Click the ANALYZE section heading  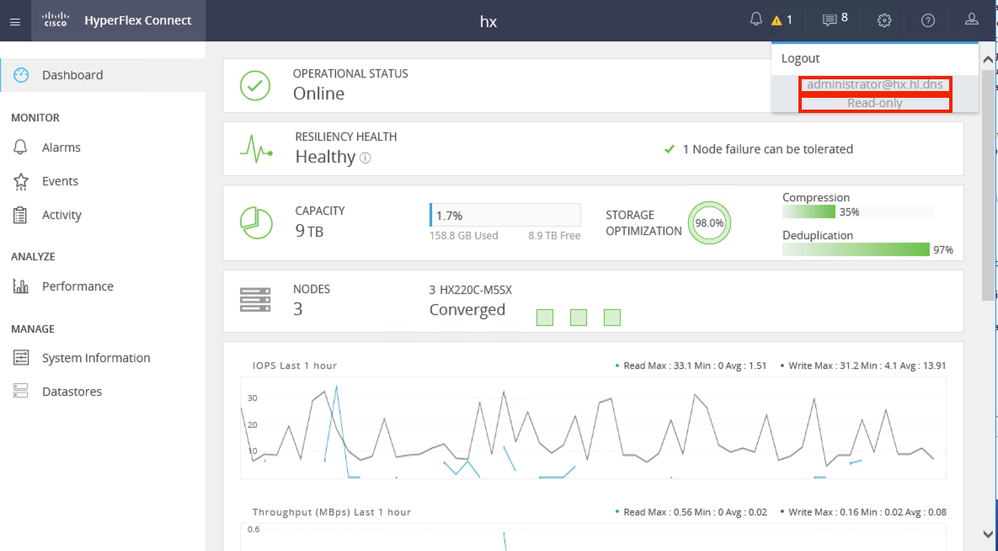pyautogui.click(x=33, y=256)
